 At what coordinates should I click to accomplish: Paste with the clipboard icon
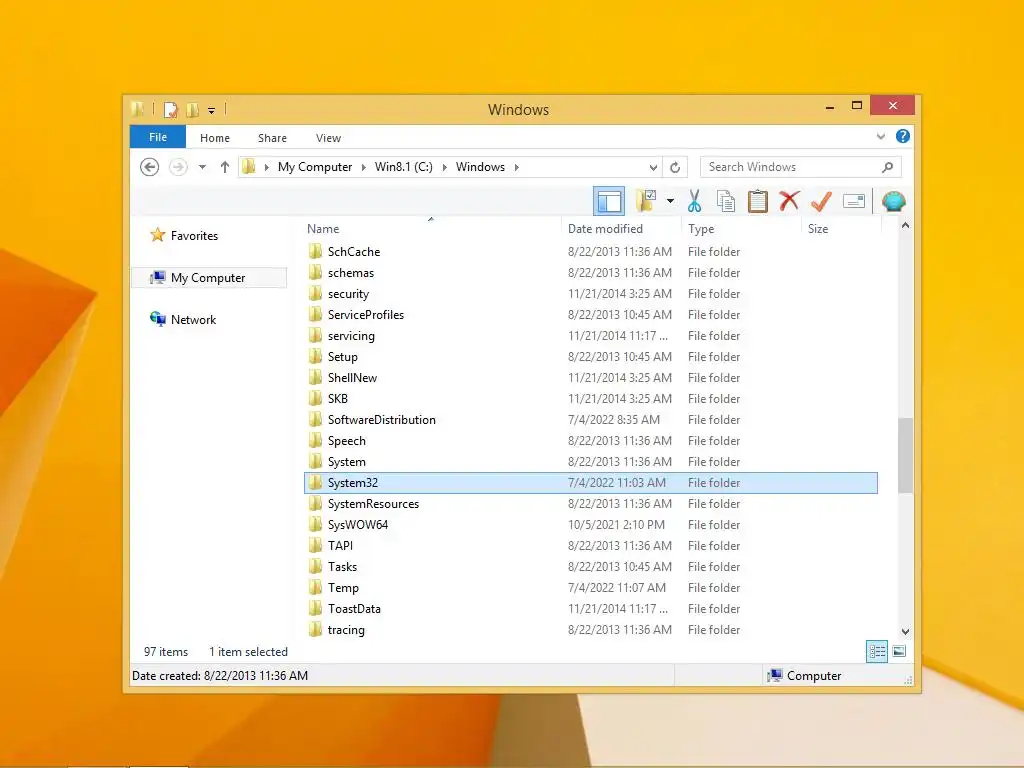pyautogui.click(x=757, y=201)
